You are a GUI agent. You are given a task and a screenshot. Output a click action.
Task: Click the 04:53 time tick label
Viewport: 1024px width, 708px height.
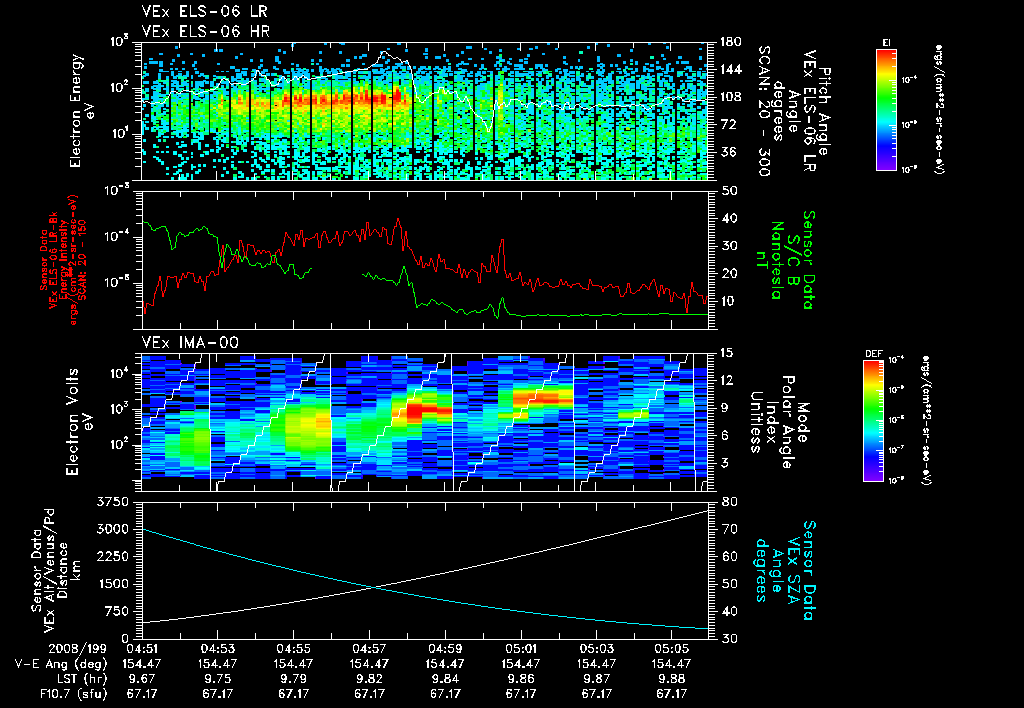217,649
